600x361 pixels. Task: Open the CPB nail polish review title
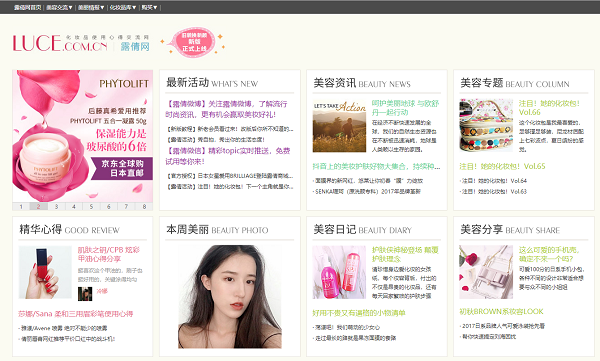pyautogui.click(x=109, y=254)
